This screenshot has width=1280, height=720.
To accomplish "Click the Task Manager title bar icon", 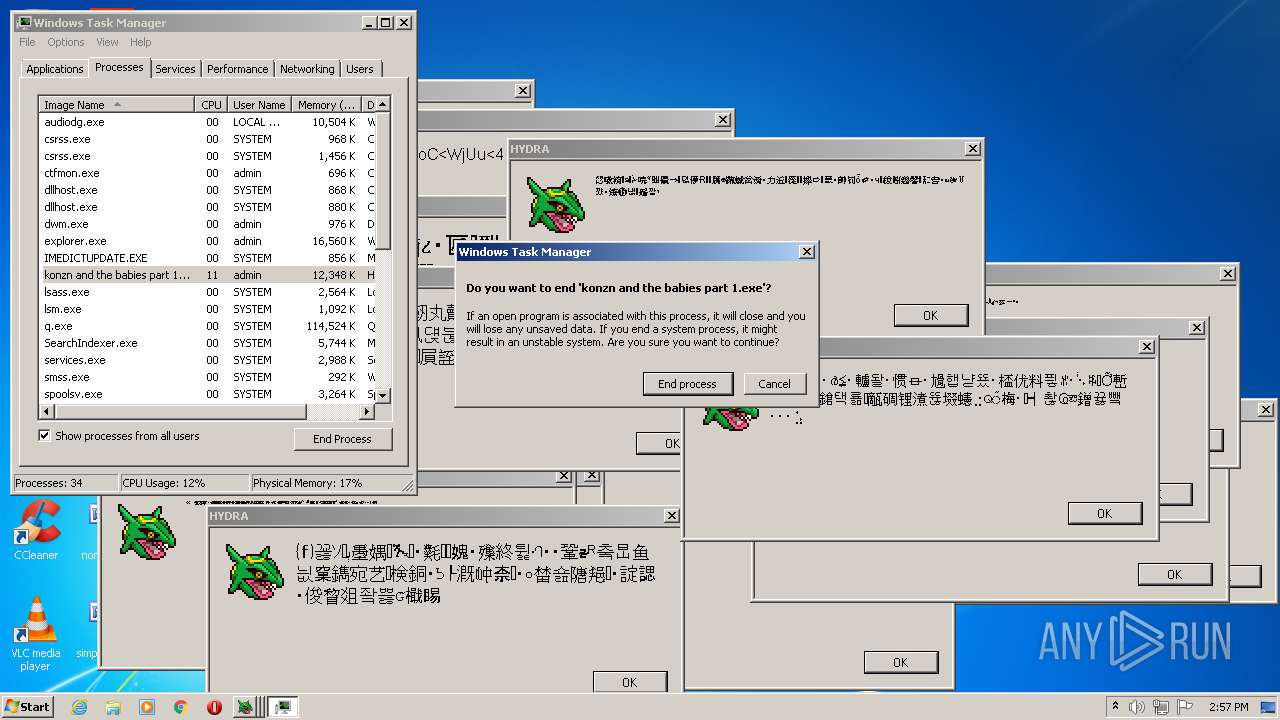I will click(24, 22).
